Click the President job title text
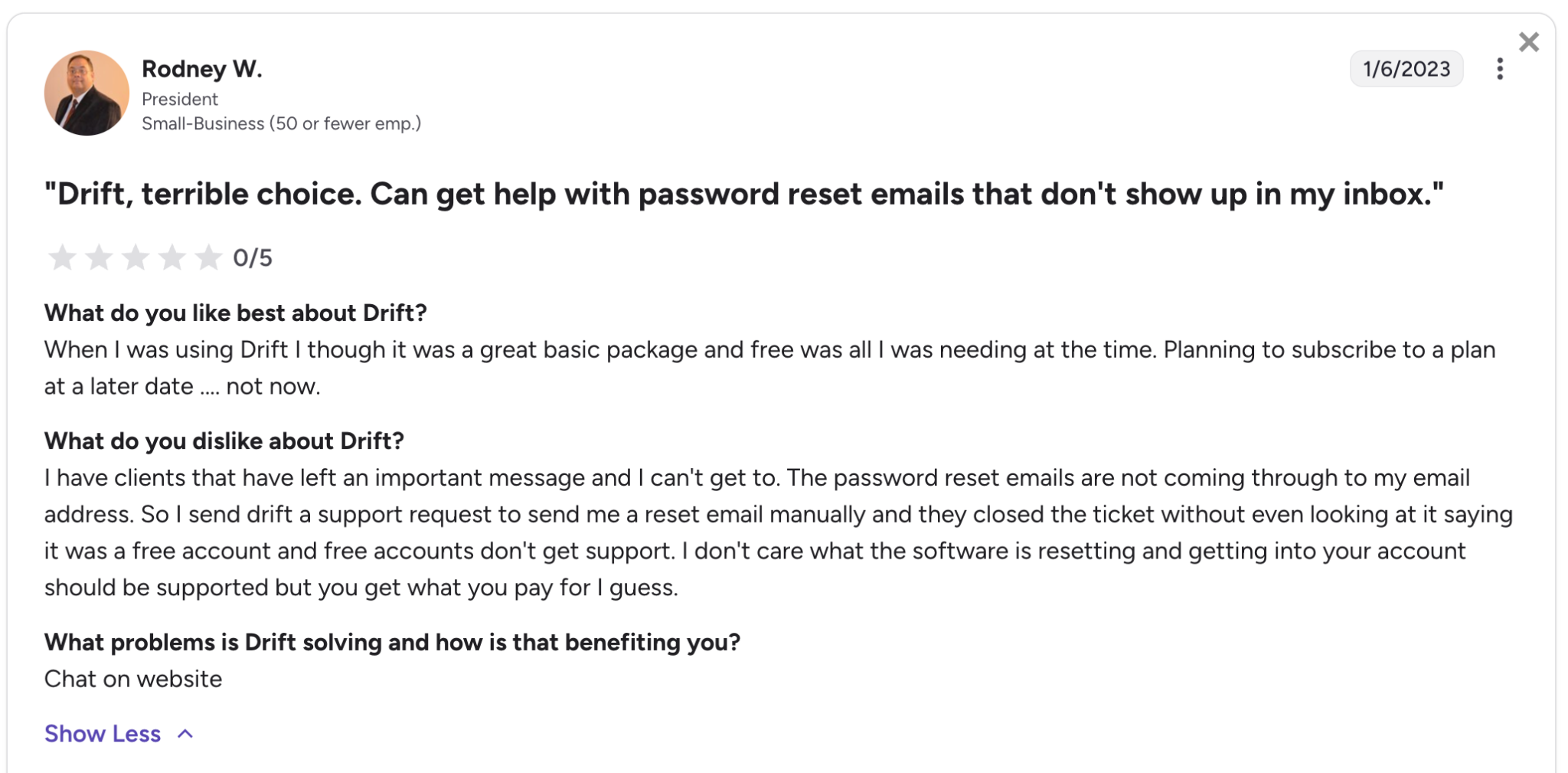Screen dimensions: 1568x773 click(179, 99)
